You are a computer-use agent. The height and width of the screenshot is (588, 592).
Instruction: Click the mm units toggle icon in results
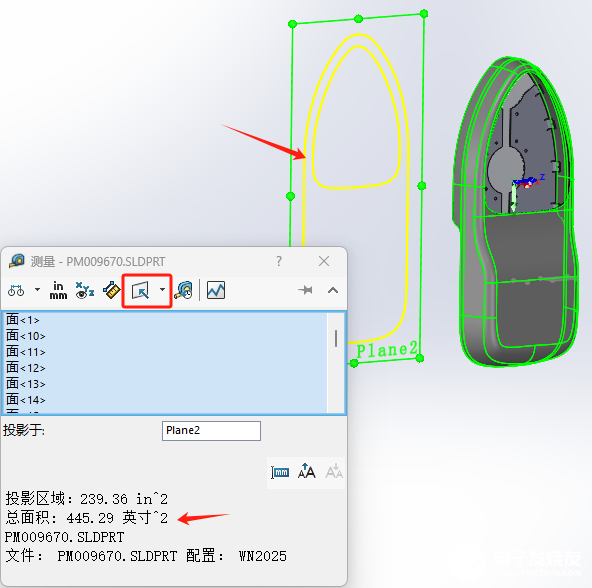[x=280, y=472]
